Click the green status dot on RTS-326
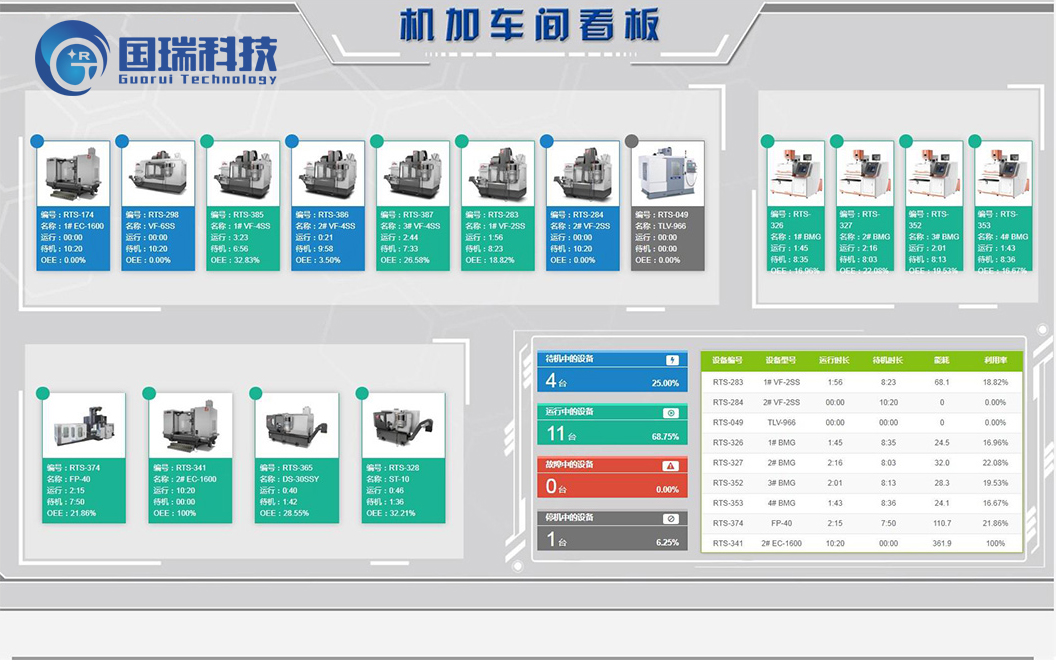Image resolution: width=1056 pixels, height=668 pixels. click(x=767, y=142)
